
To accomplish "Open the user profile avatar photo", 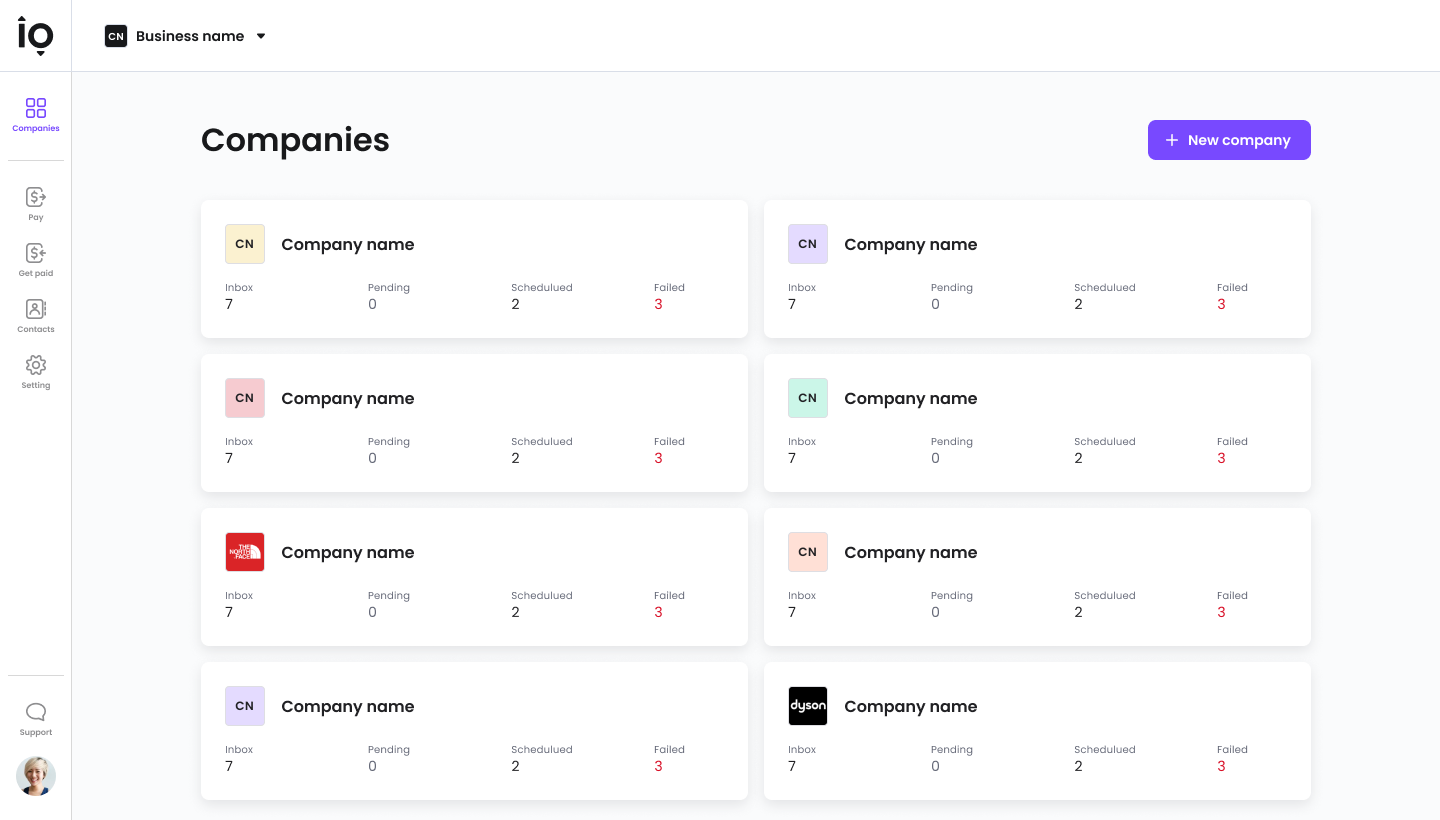I will click(x=36, y=776).
